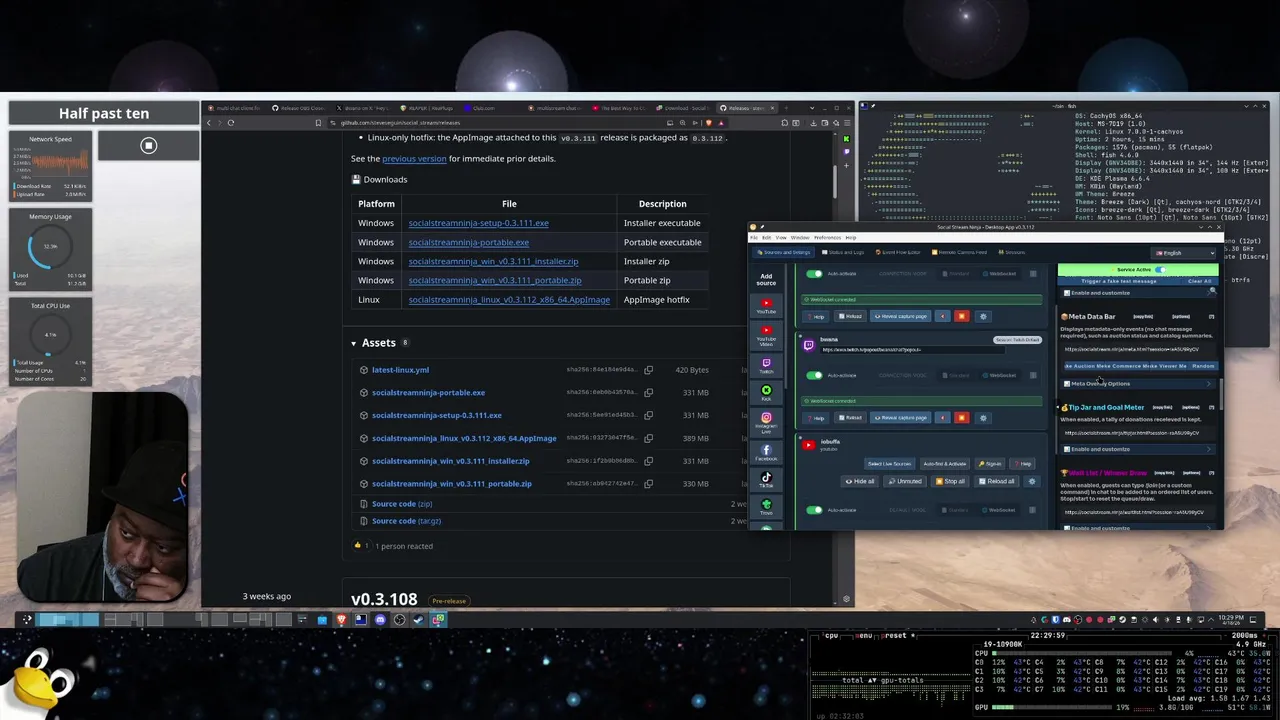Image resolution: width=1280 pixels, height=720 pixels.
Task: Click the GitHub address bar URL
Action: pos(400,122)
